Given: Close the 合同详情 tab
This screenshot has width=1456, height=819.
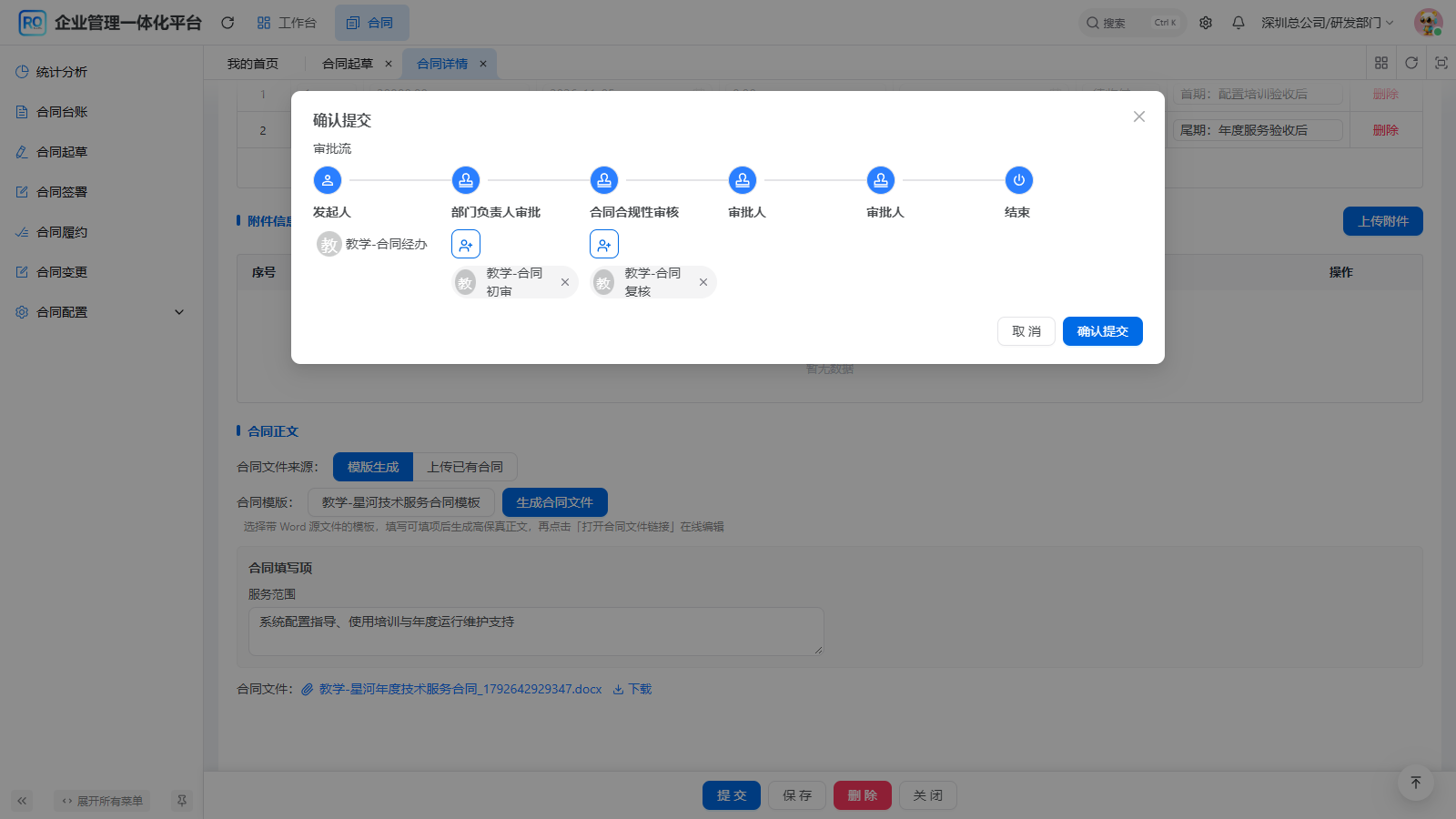Looking at the screenshot, I should [483, 64].
